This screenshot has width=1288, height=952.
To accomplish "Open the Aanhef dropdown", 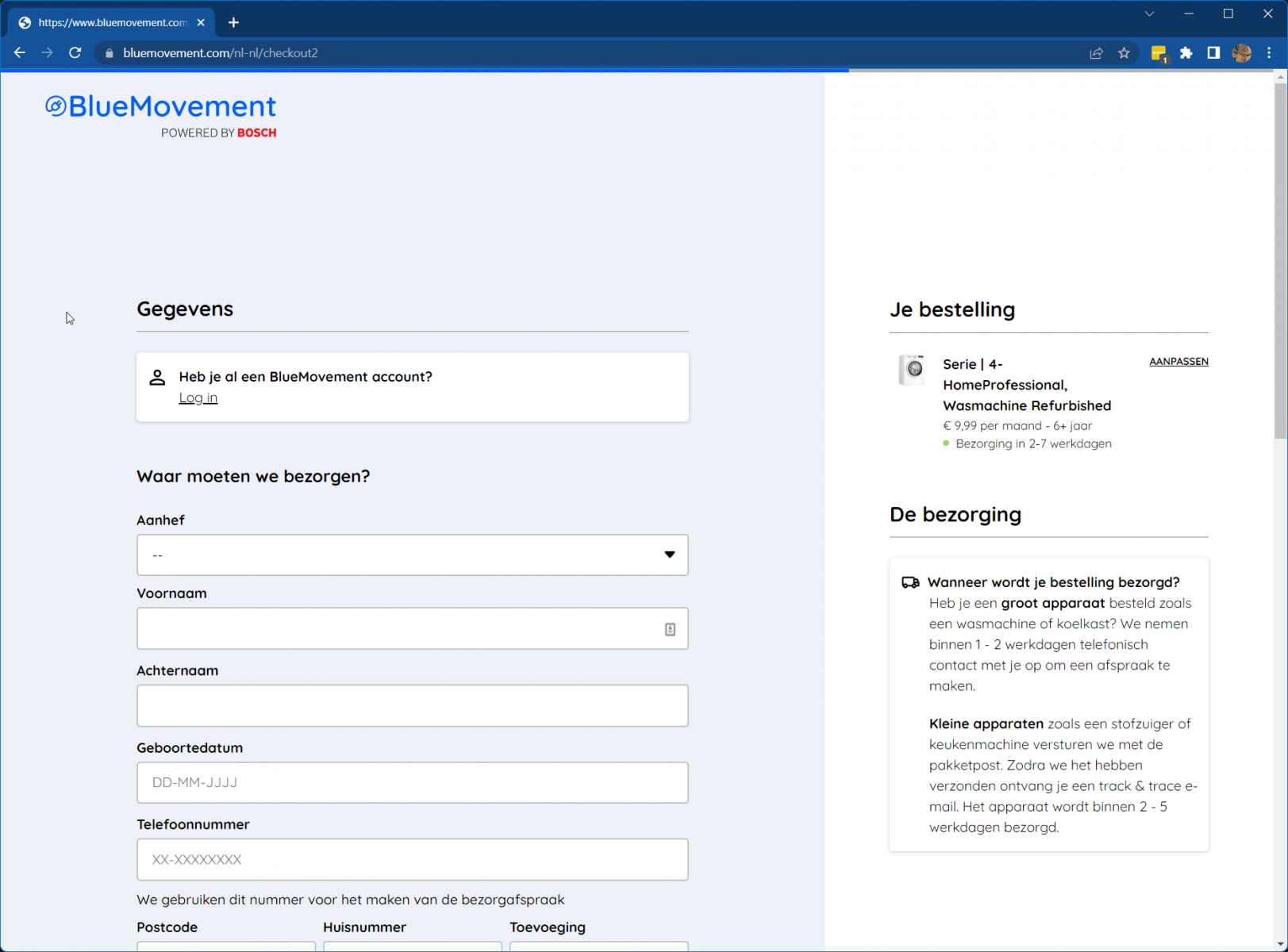I will (413, 555).
